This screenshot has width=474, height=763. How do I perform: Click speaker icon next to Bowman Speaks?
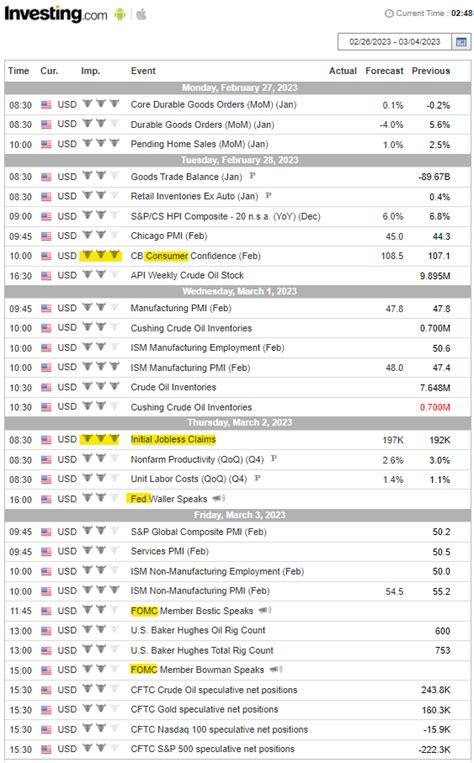click(x=275, y=669)
